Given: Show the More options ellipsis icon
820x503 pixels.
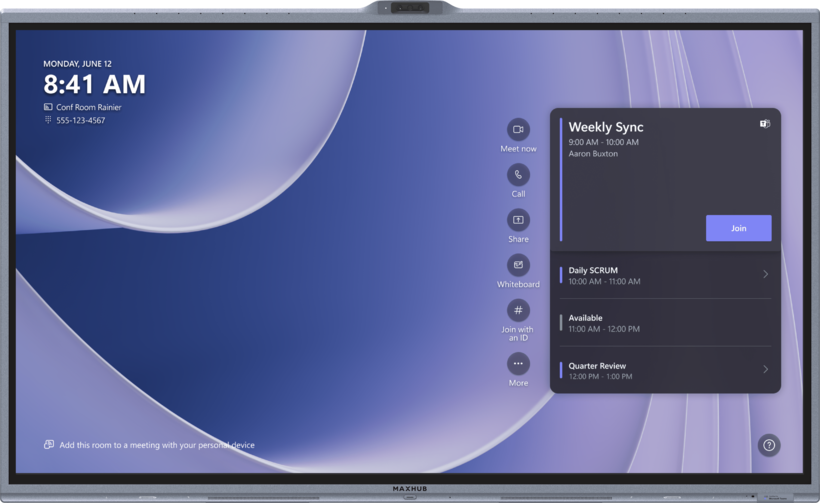Looking at the screenshot, I should coord(518,364).
